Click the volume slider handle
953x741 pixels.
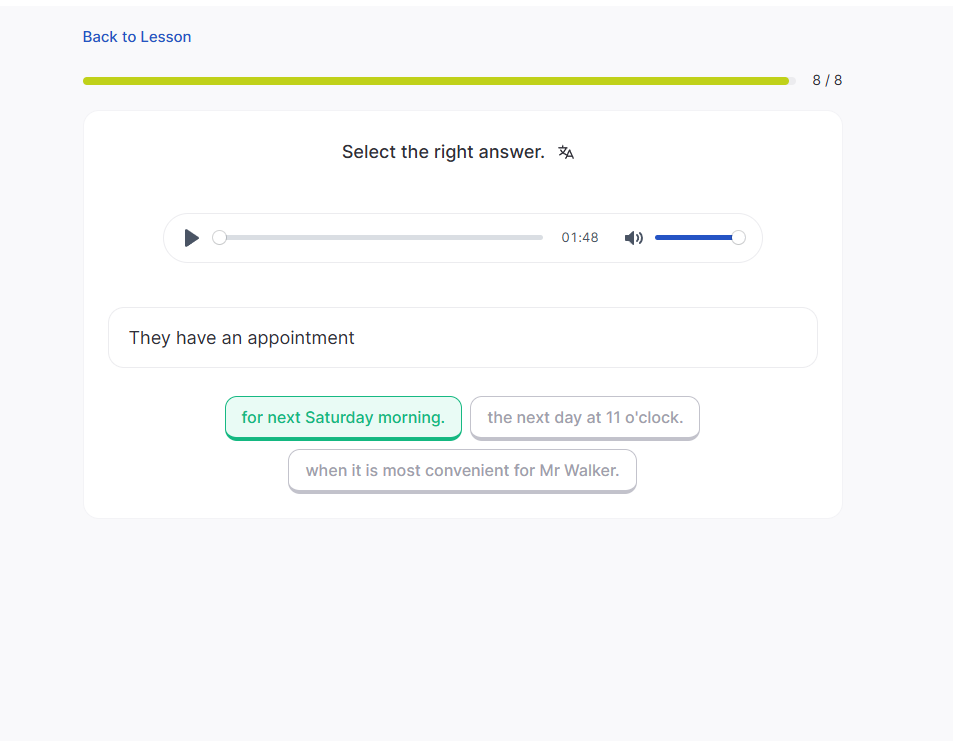click(738, 238)
